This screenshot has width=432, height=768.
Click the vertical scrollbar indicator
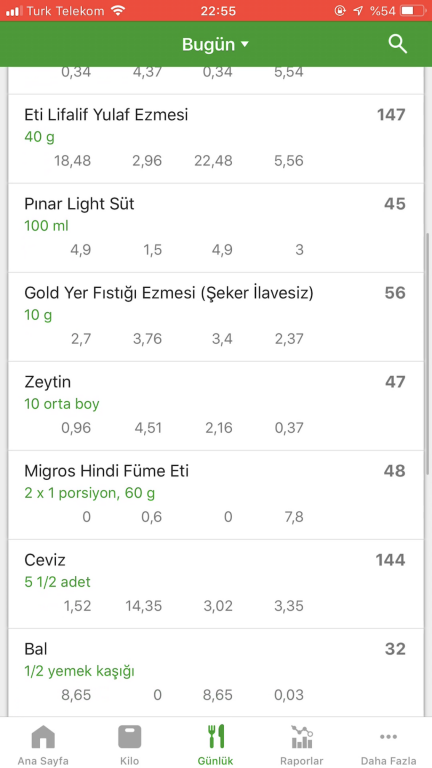(x=428, y=352)
